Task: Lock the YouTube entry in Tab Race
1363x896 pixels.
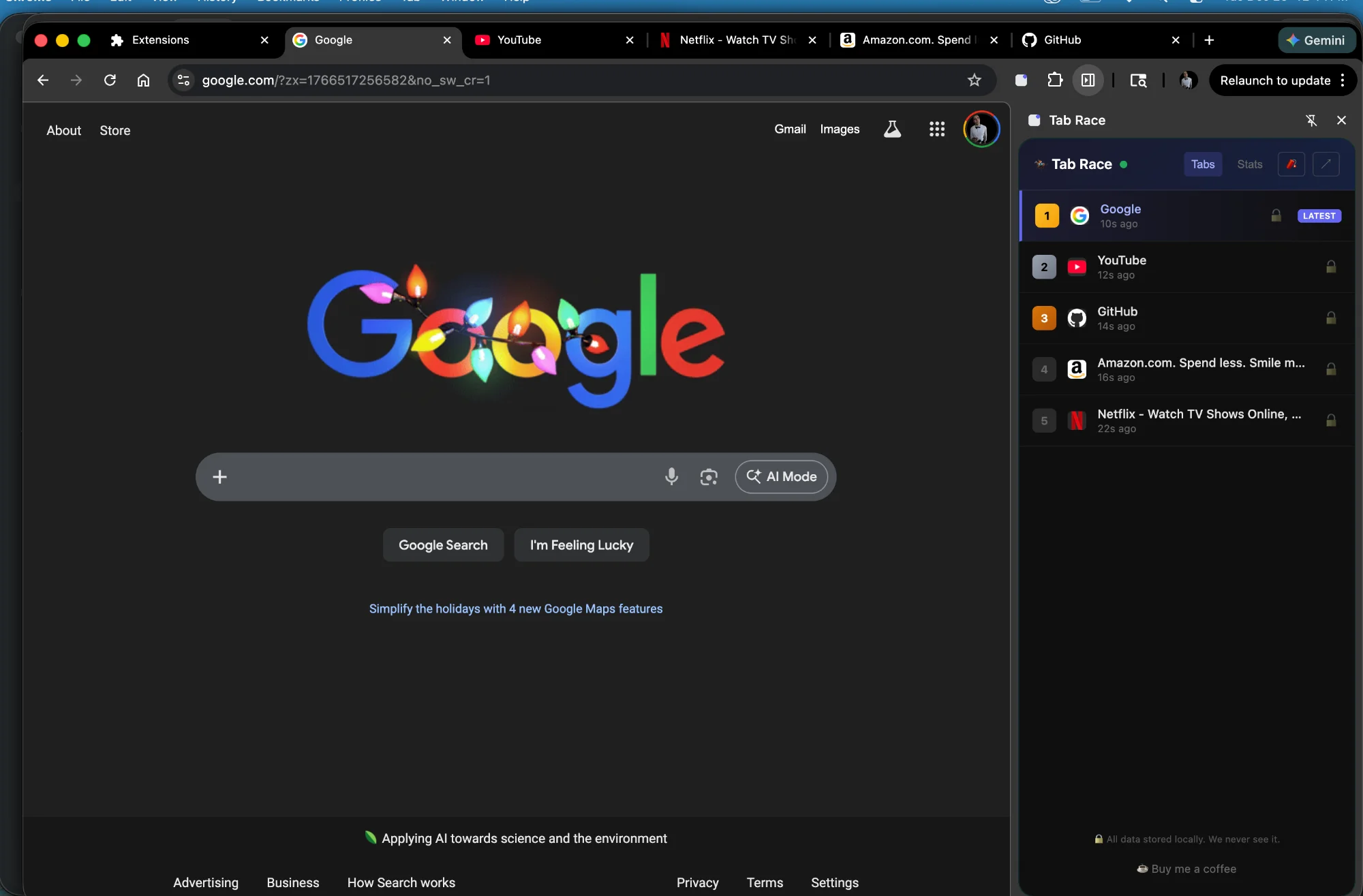Action: tap(1330, 266)
